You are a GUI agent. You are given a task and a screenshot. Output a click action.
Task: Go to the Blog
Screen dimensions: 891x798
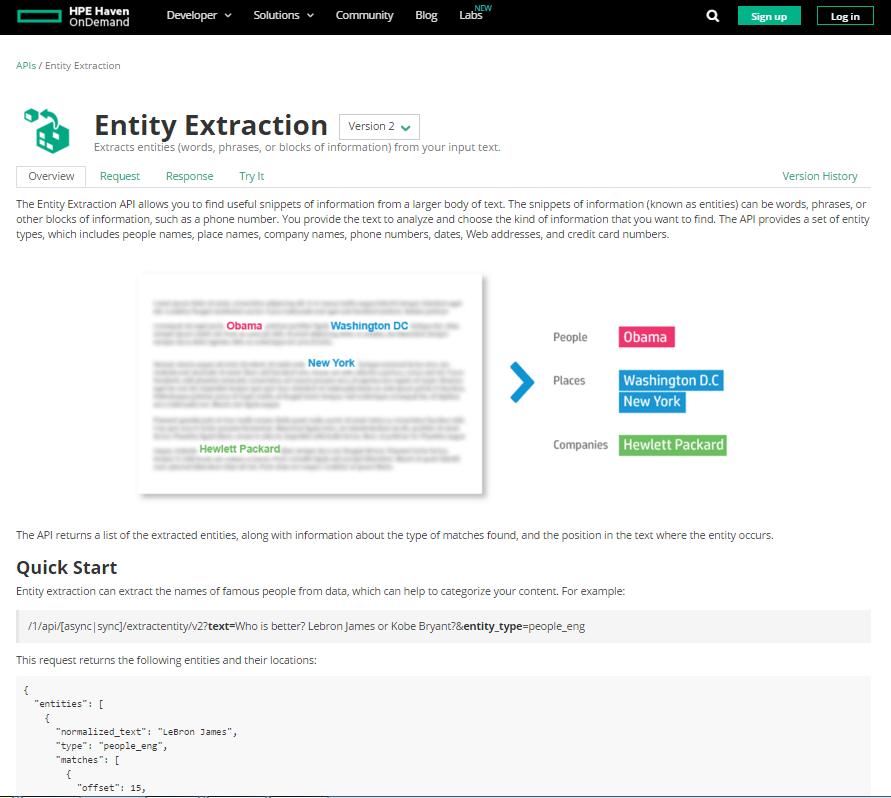(426, 15)
